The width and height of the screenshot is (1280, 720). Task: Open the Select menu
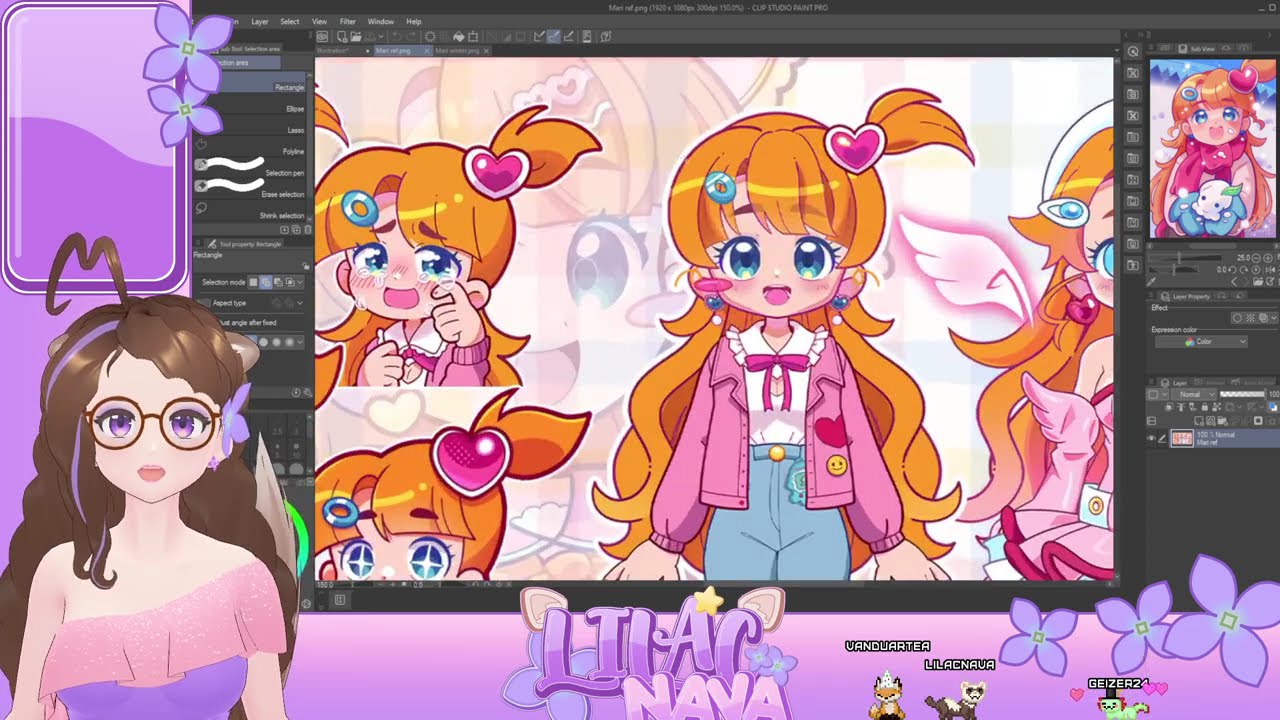tap(289, 21)
